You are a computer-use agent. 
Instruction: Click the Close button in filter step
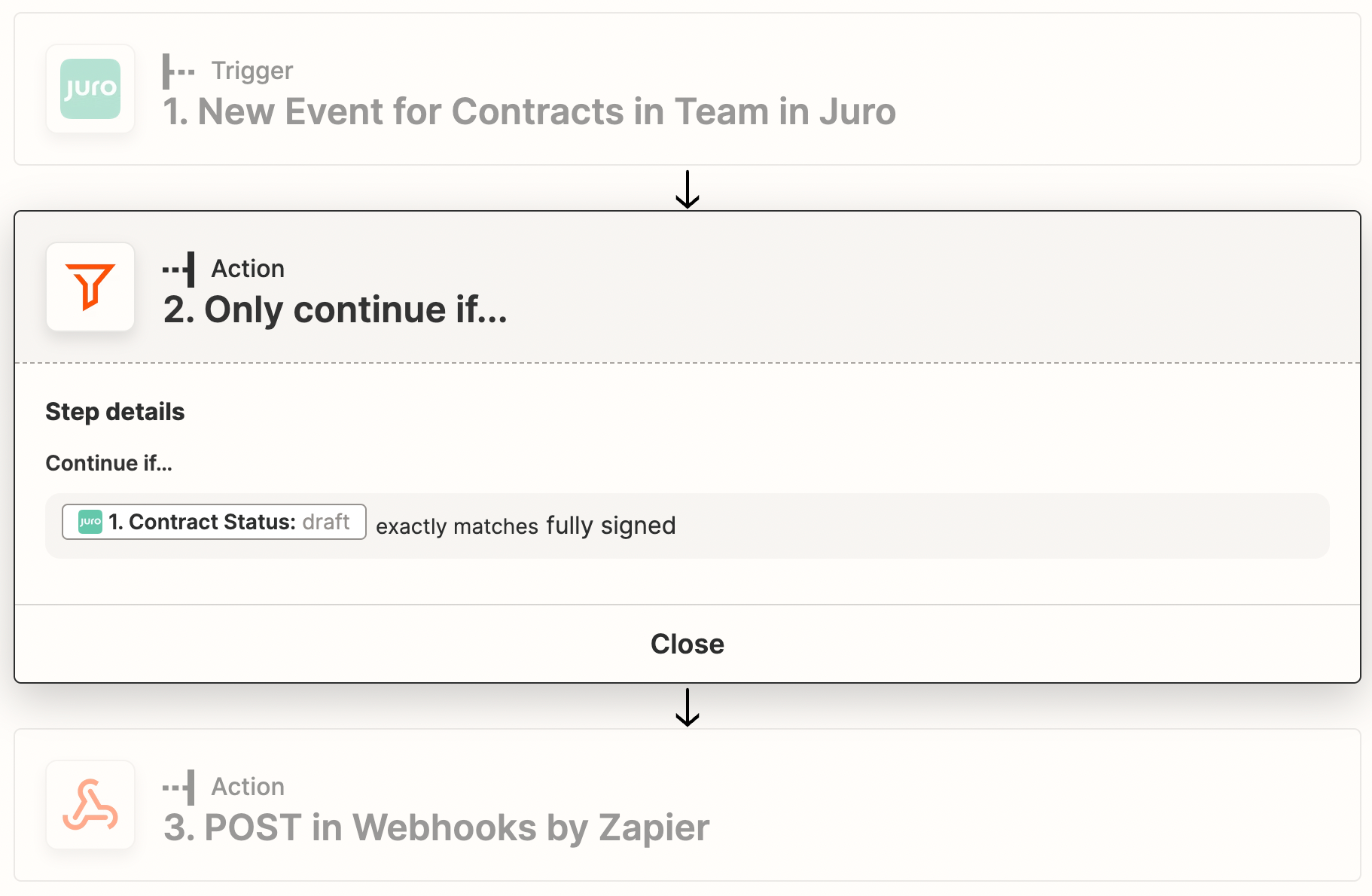[688, 644]
